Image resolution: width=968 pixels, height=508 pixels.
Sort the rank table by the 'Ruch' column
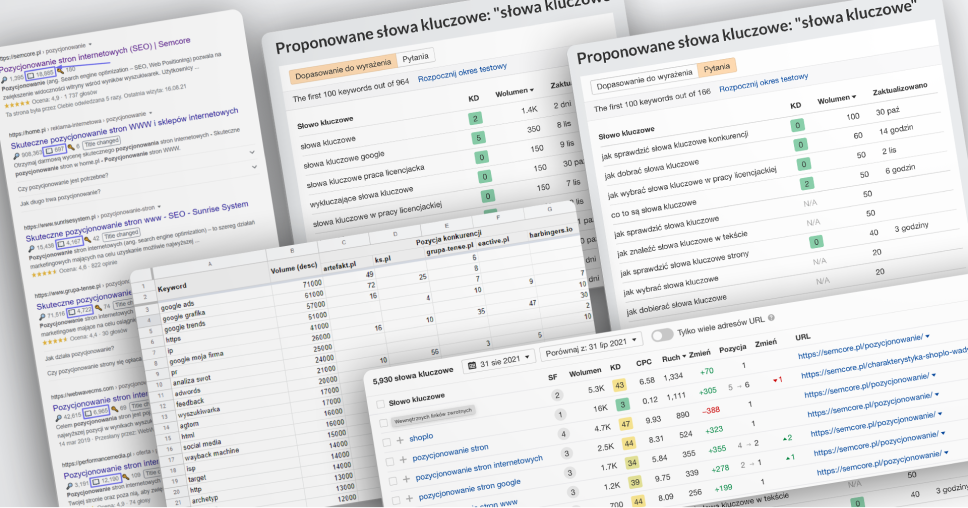pyautogui.click(x=674, y=357)
